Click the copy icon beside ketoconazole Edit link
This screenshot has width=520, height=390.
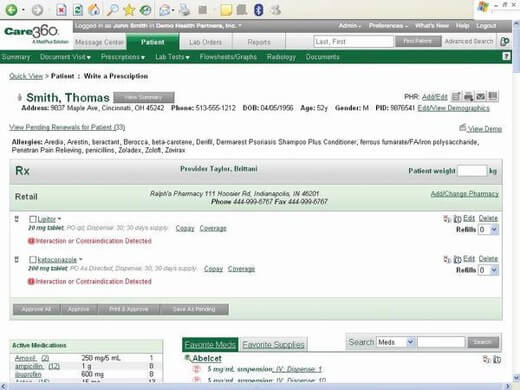click(458, 259)
